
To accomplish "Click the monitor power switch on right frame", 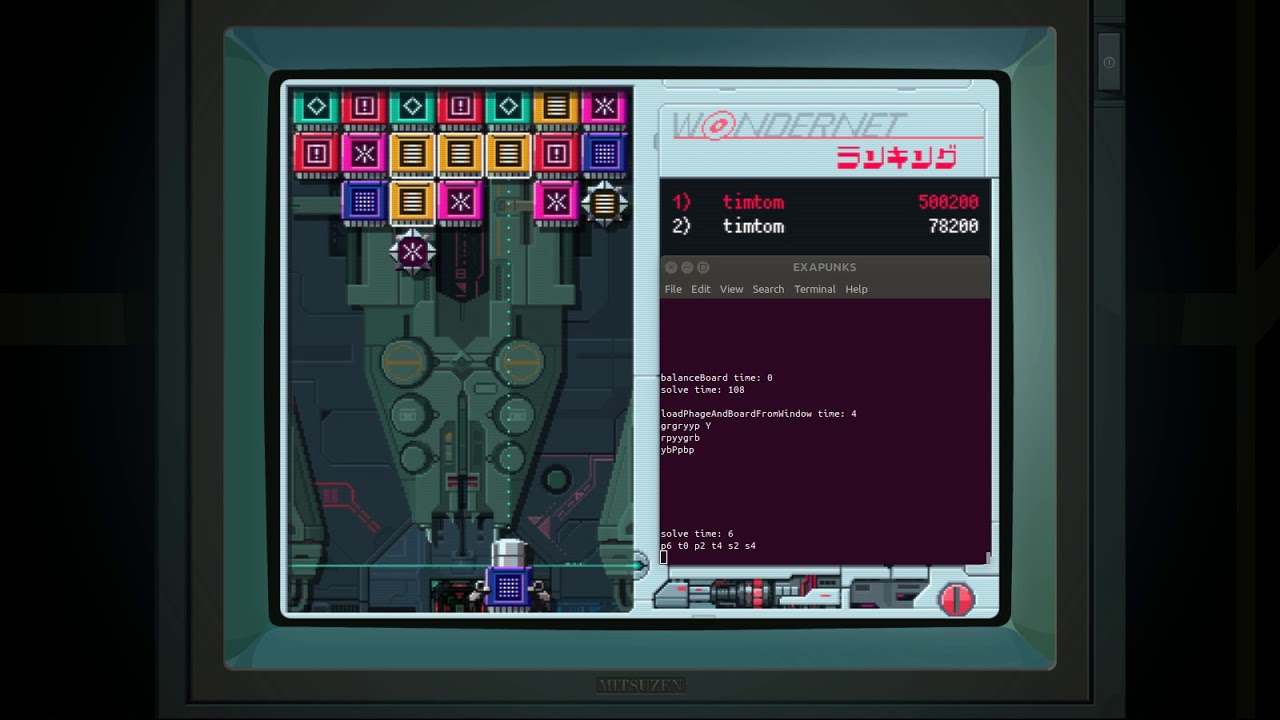I will 1108,62.
